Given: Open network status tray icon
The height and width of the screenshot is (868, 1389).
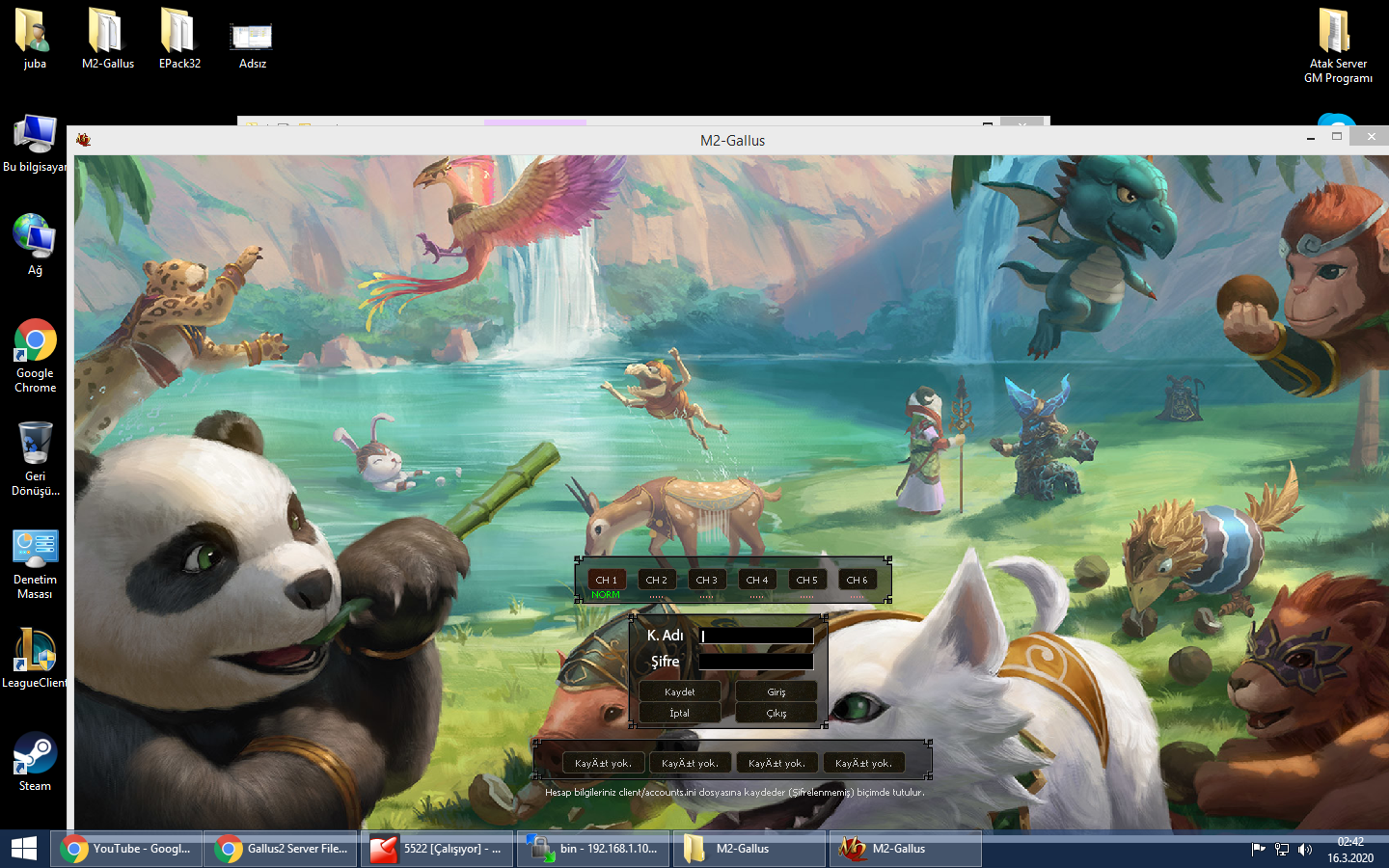Looking at the screenshot, I should pos(1282,850).
